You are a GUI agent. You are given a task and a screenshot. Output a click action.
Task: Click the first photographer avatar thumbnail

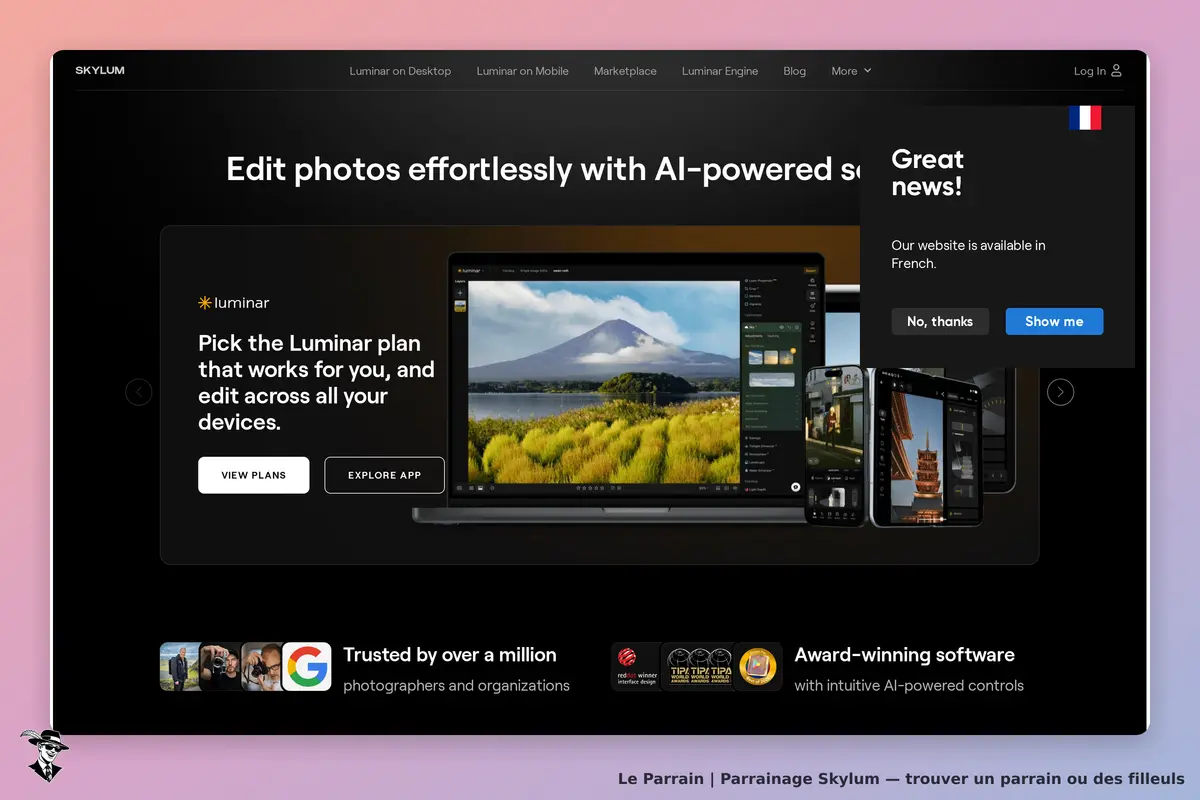coord(180,667)
